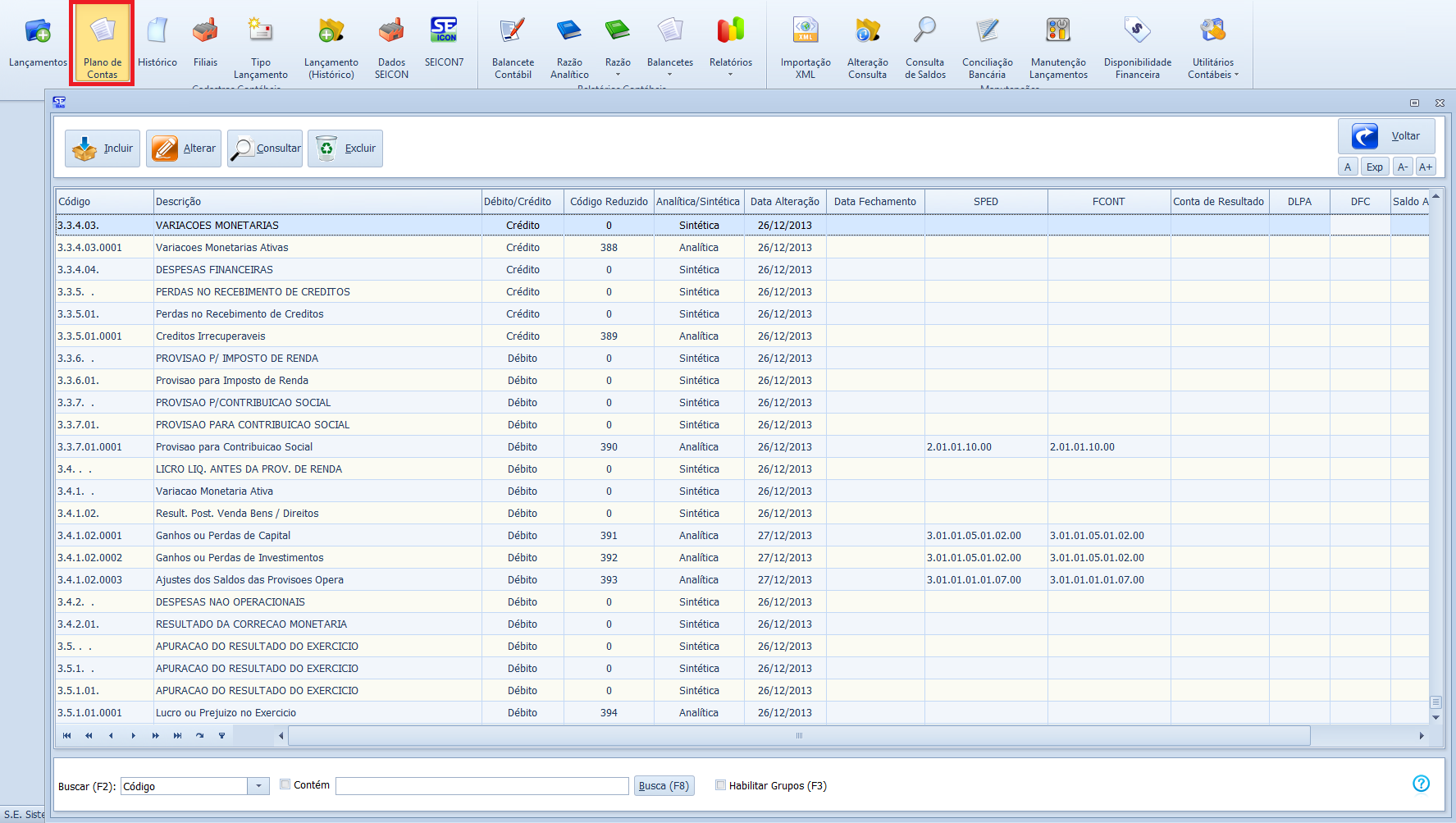The image size is (1456, 823).
Task: Click the help question mark icon
Action: (x=1421, y=784)
